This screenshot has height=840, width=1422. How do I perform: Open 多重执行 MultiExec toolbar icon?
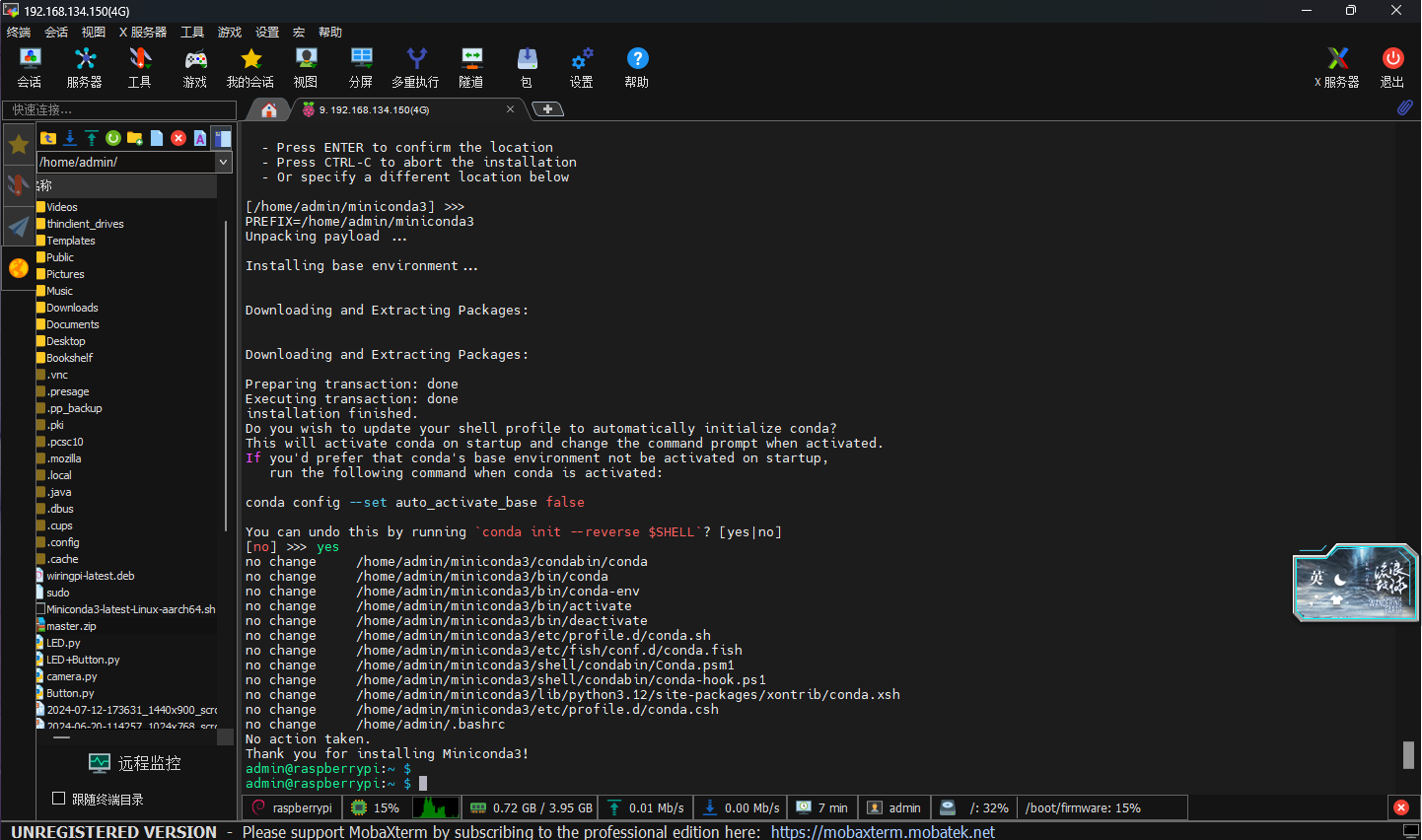tap(415, 68)
